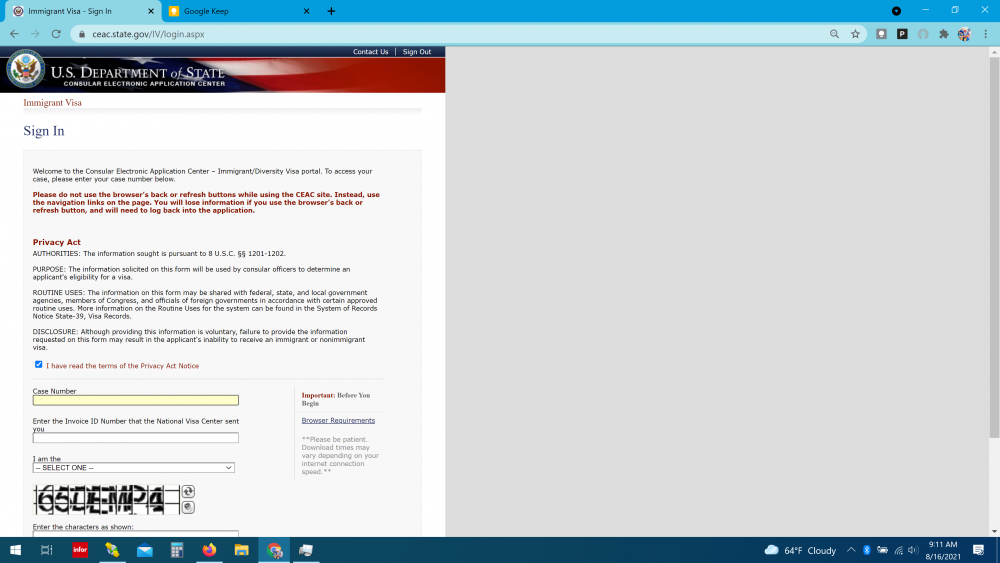The height and width of the screenshot is (563, 1000).
Task: Click the browser forward arrow
Action: pyautogui.click(x=35, y=34)
